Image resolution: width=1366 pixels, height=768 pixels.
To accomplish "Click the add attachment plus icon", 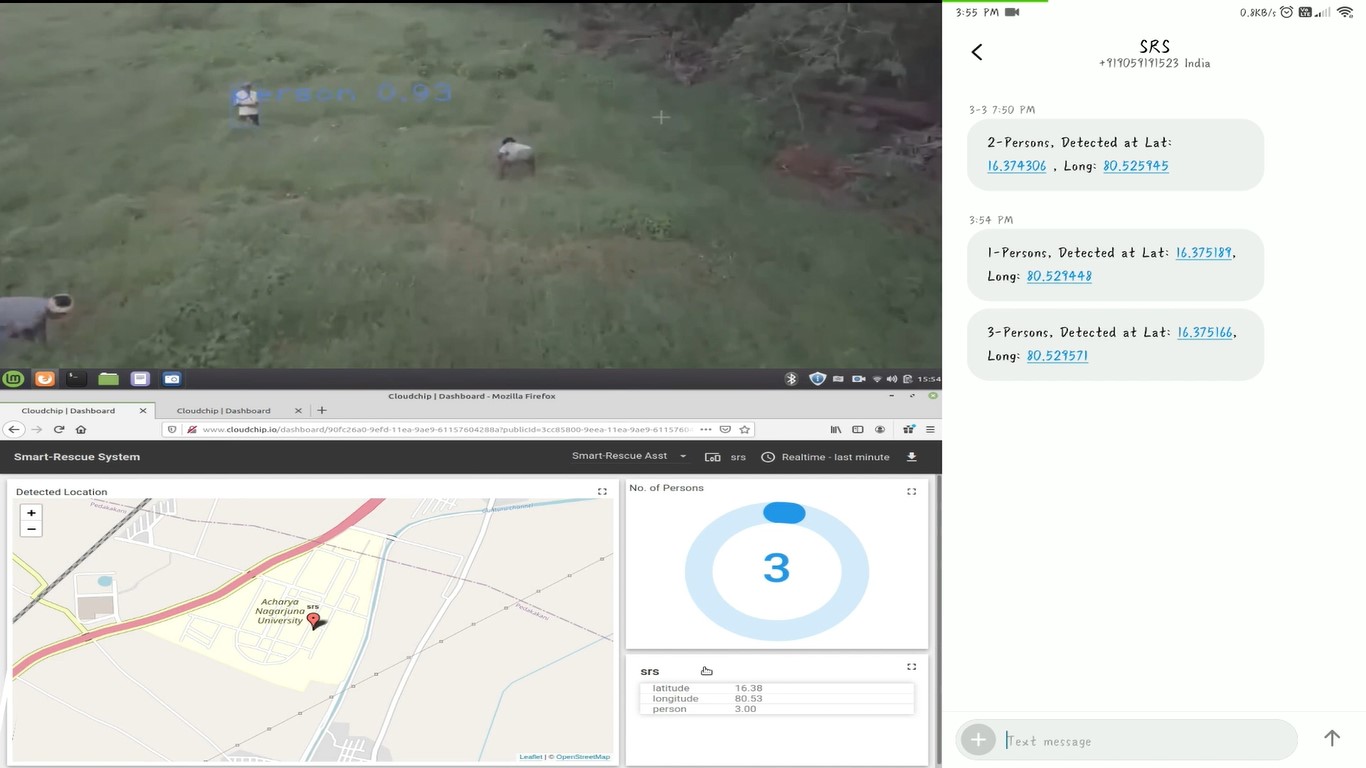I will click(x=978, y=740).
